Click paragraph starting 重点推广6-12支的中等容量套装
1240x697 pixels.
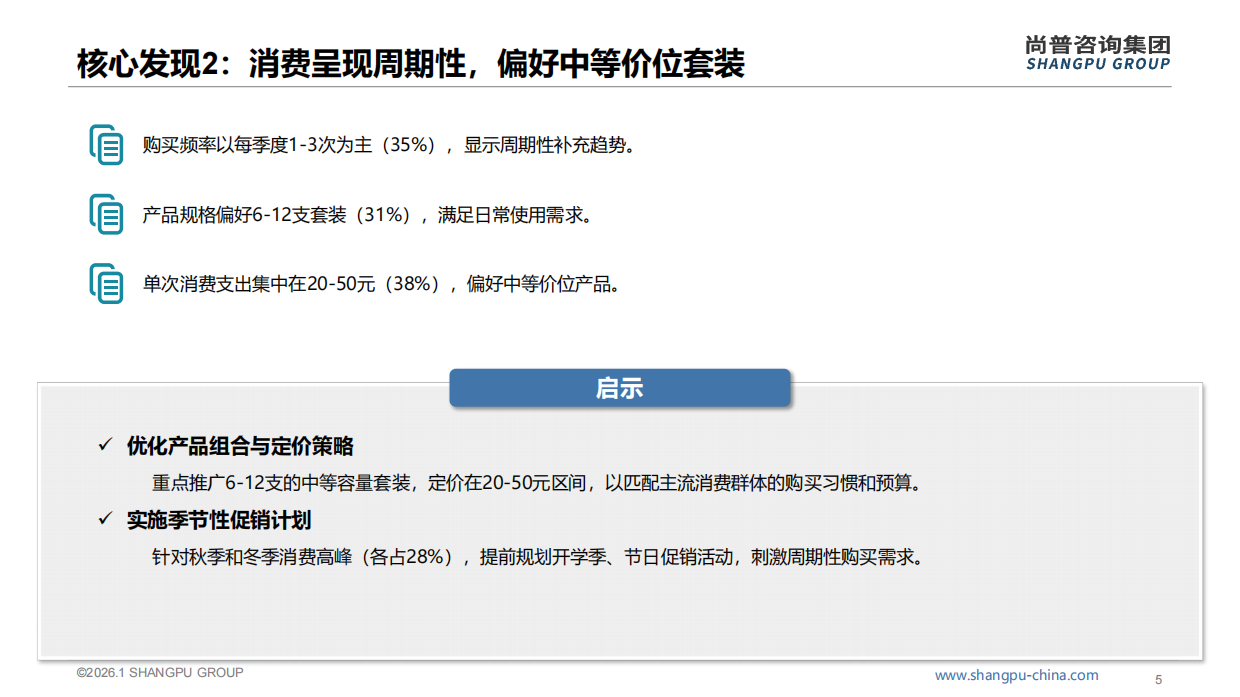[x=536, y=483]
